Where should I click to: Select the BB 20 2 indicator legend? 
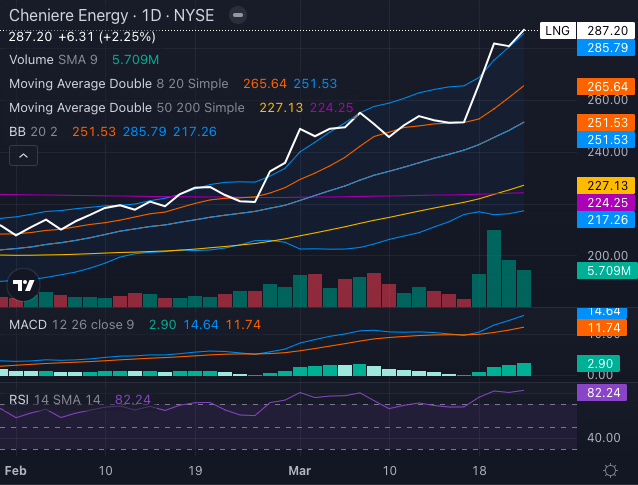[x=34, y=131]
